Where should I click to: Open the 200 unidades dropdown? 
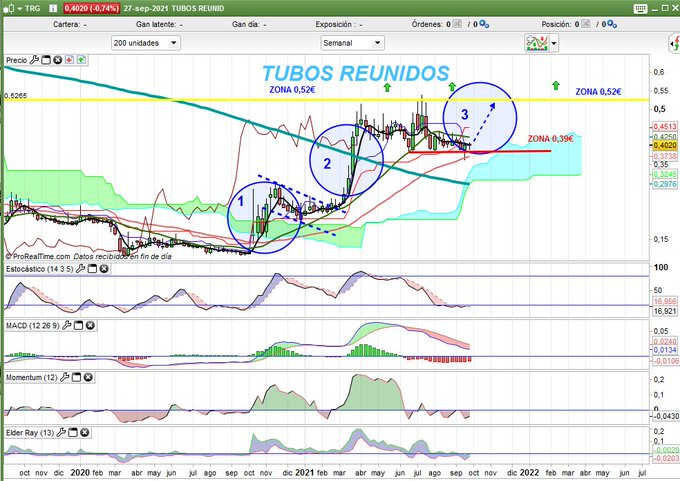pos(146,43)
